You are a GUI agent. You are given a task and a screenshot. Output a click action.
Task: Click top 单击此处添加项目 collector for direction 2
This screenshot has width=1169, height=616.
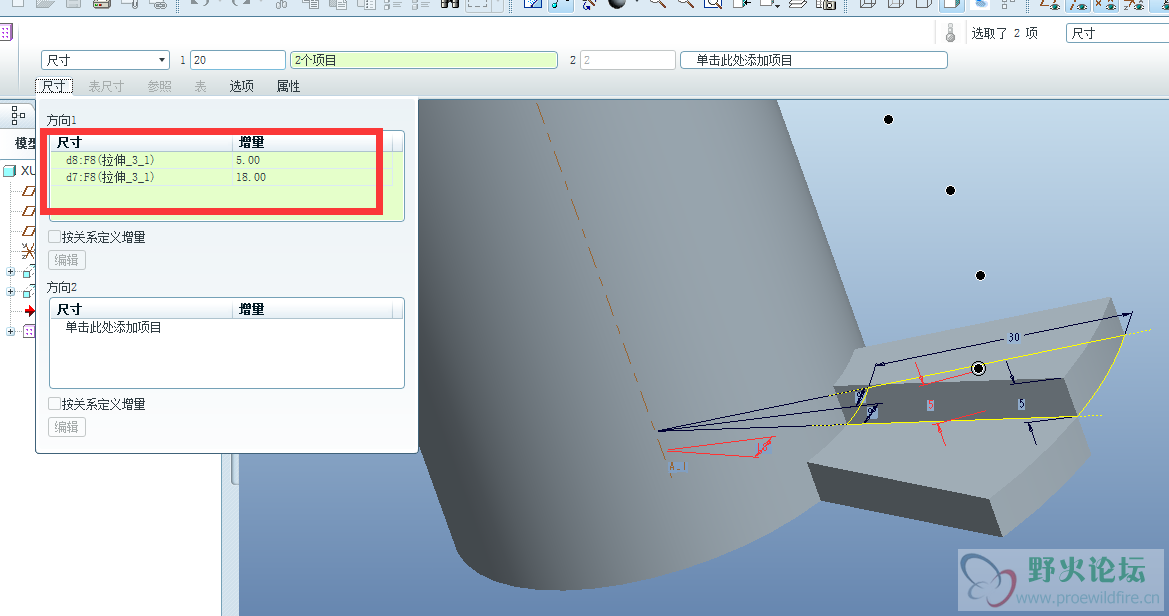813,60
